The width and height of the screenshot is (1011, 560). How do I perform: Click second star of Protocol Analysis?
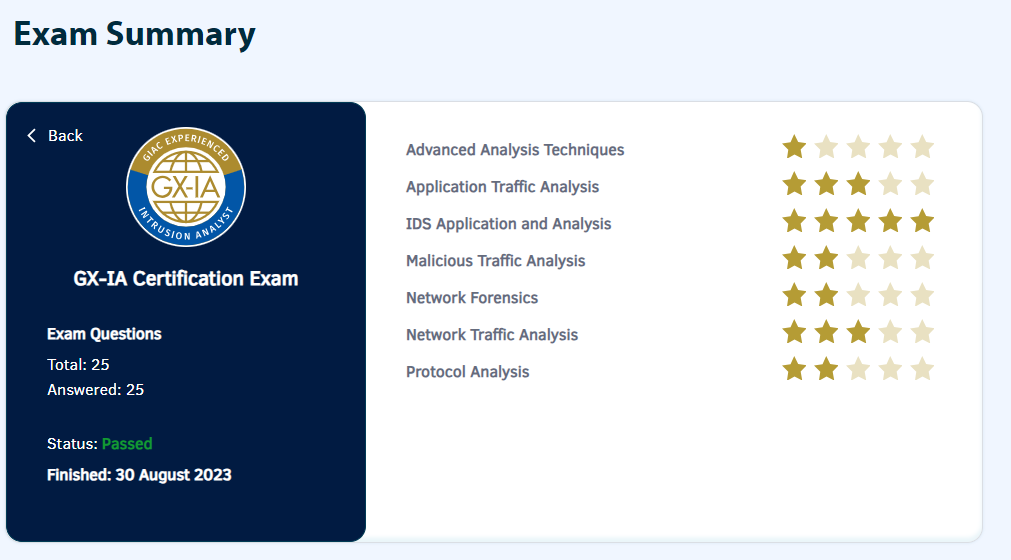tap(827, 369)
